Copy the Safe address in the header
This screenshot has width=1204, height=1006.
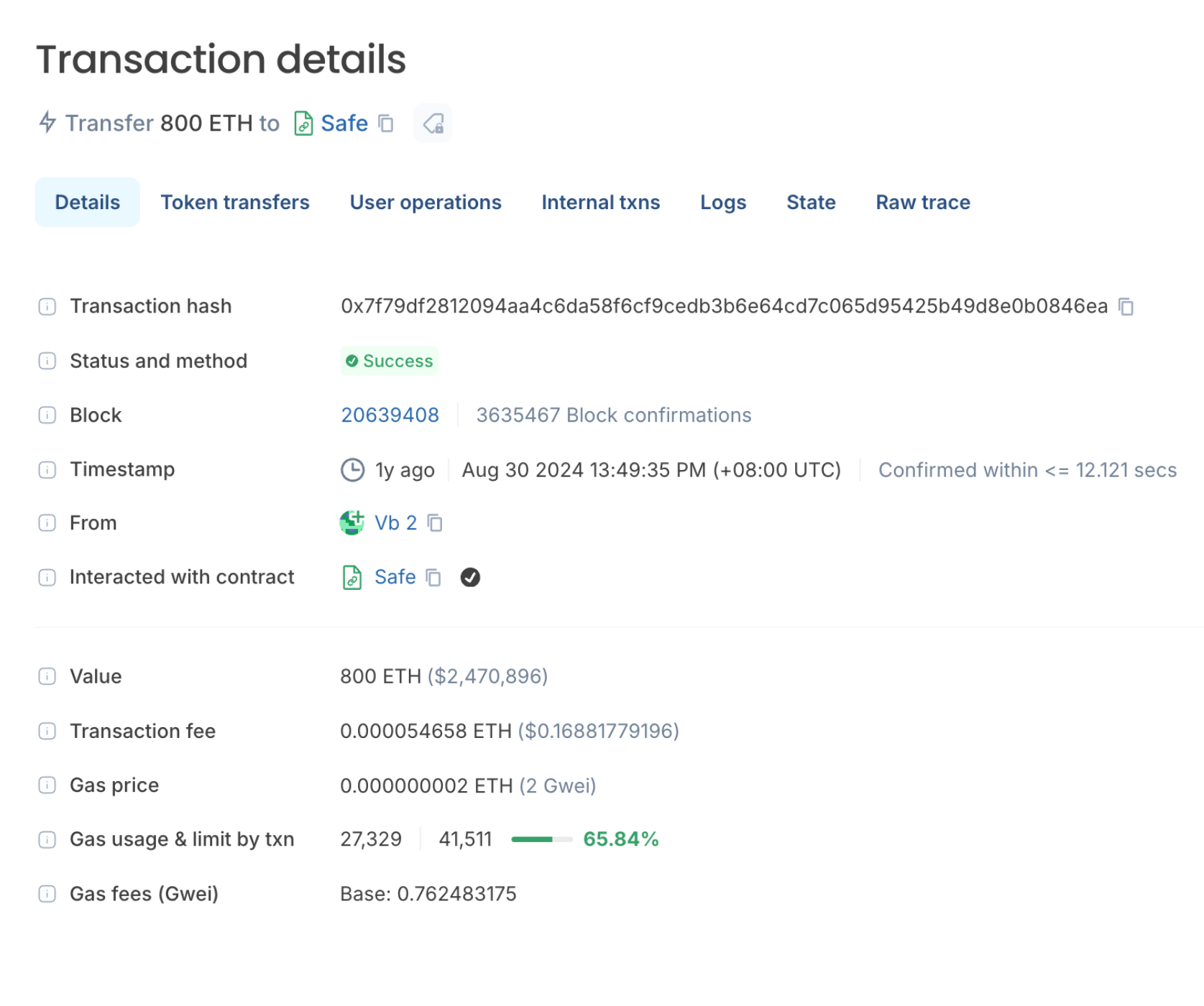386,124
